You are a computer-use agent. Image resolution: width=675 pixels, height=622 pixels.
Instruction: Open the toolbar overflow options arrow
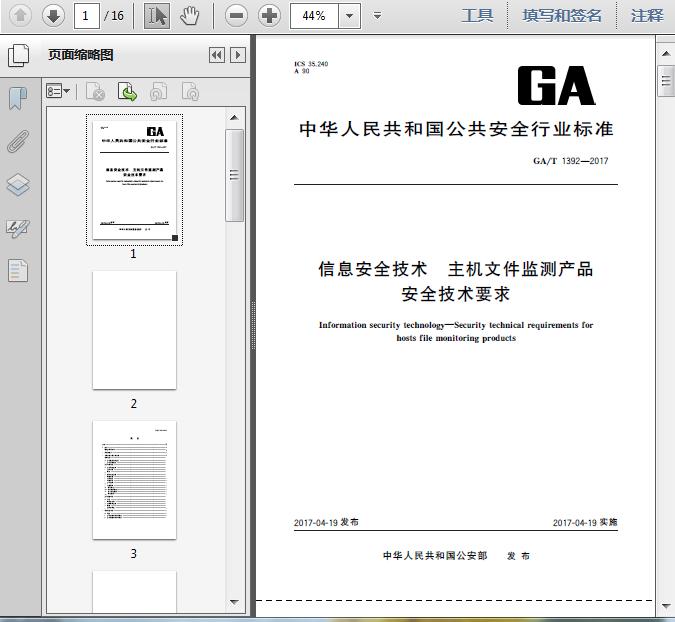(377, 16)
